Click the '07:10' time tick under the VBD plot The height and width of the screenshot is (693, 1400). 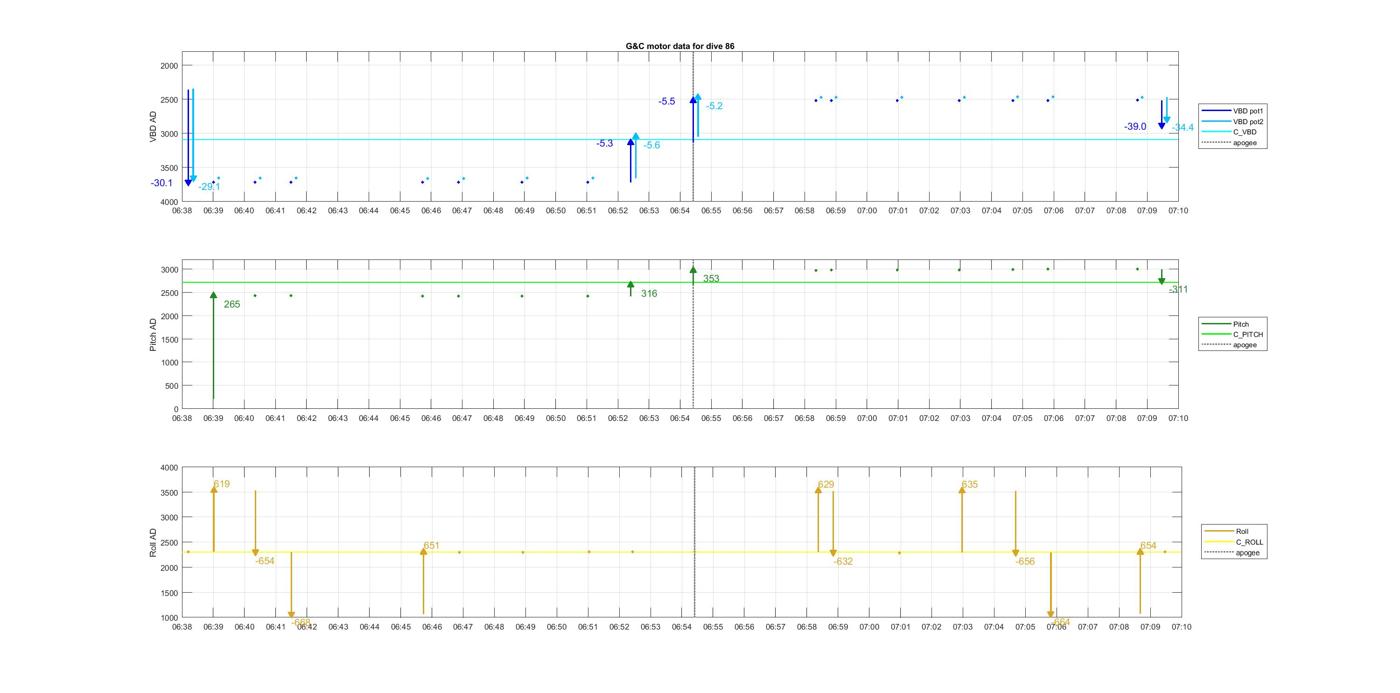click(x=1178, y=211)
